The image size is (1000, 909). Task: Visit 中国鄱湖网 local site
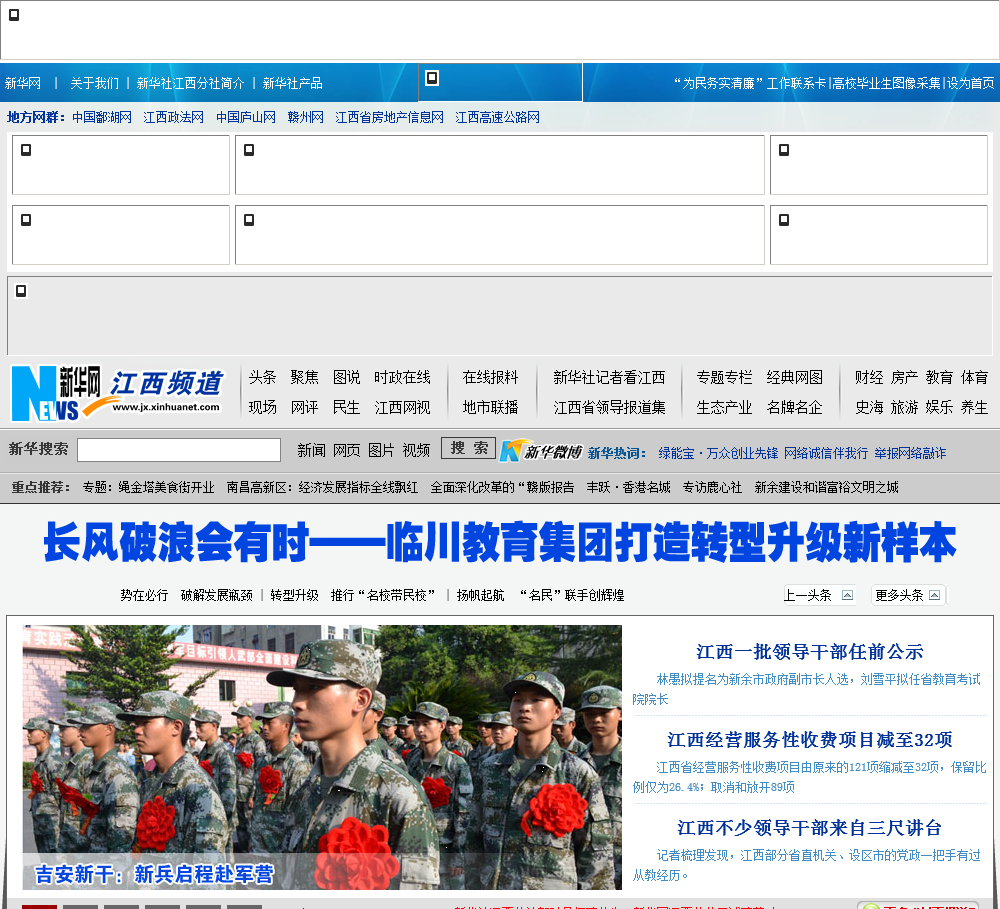[101, 117]
